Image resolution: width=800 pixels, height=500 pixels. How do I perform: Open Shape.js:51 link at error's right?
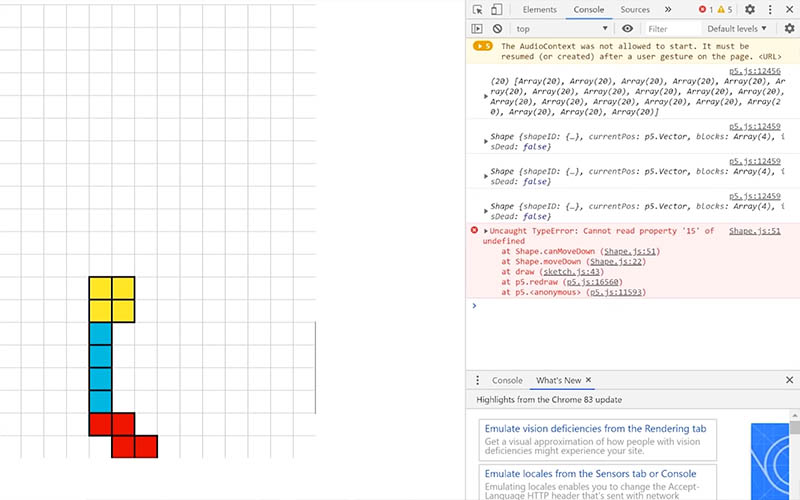pos(755,231)
